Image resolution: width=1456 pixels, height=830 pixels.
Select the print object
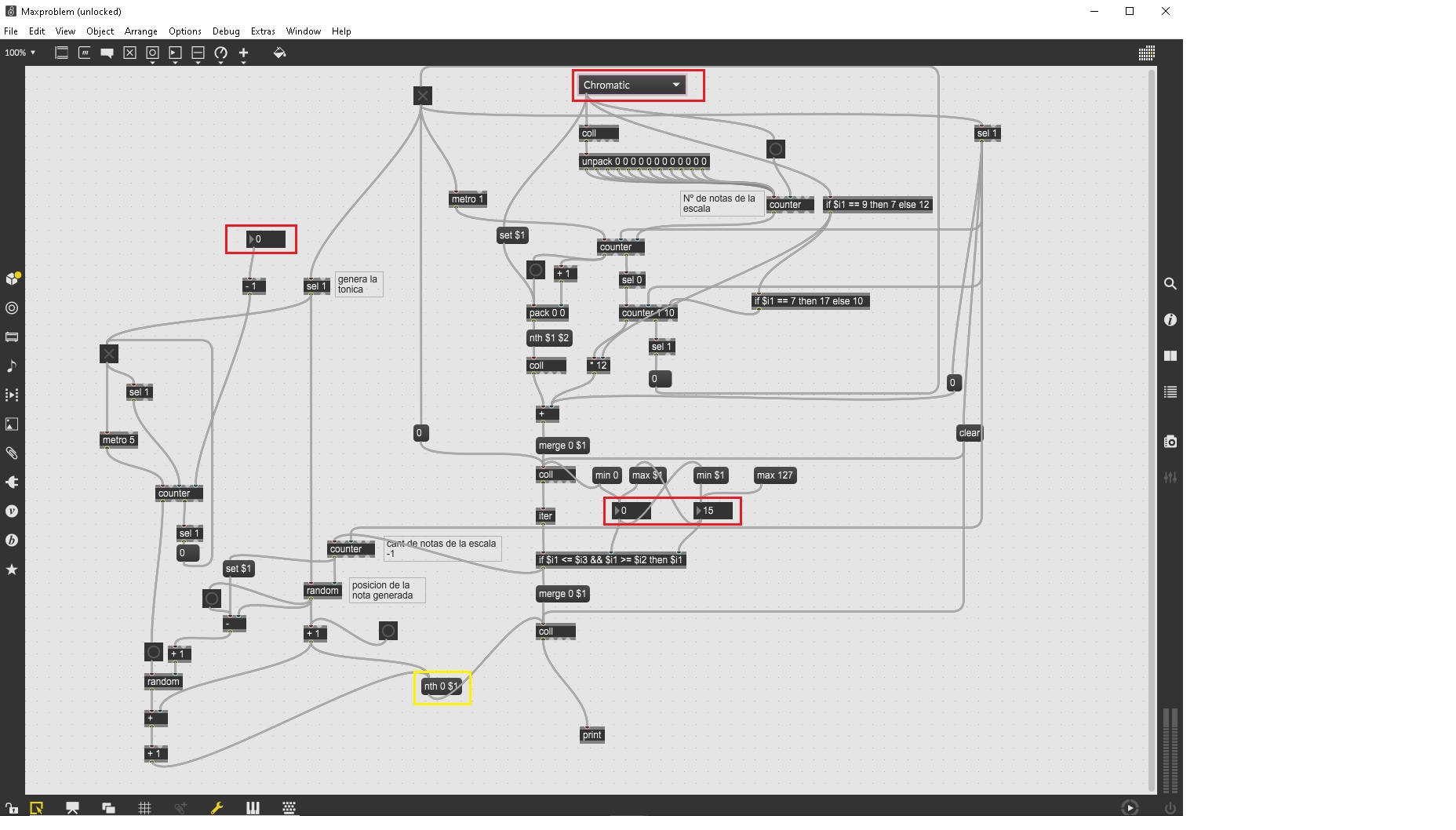point(592,735)
